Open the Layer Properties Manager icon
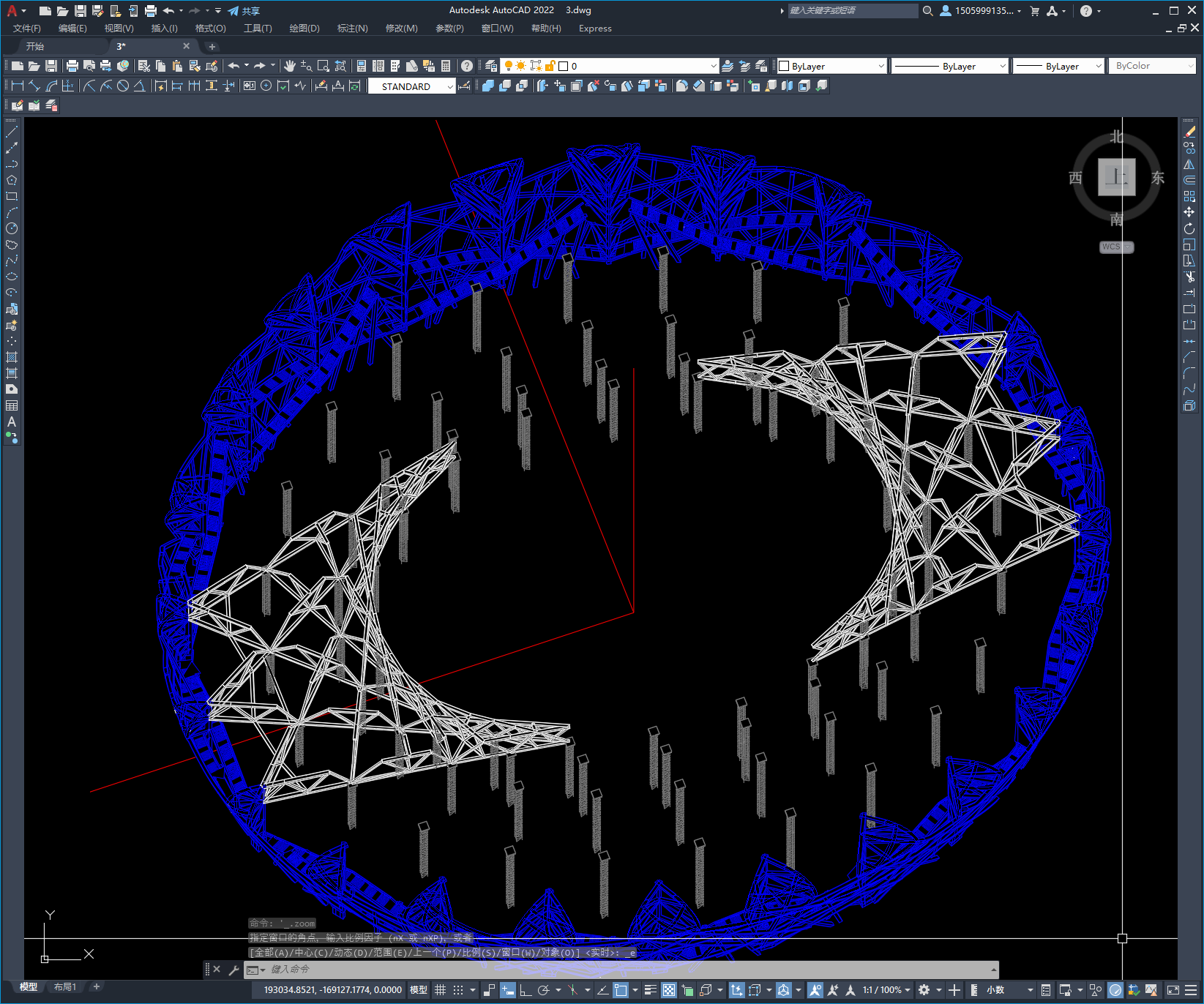The image size is (1204, 1004). pyautogui.click(x=491, y=66)
